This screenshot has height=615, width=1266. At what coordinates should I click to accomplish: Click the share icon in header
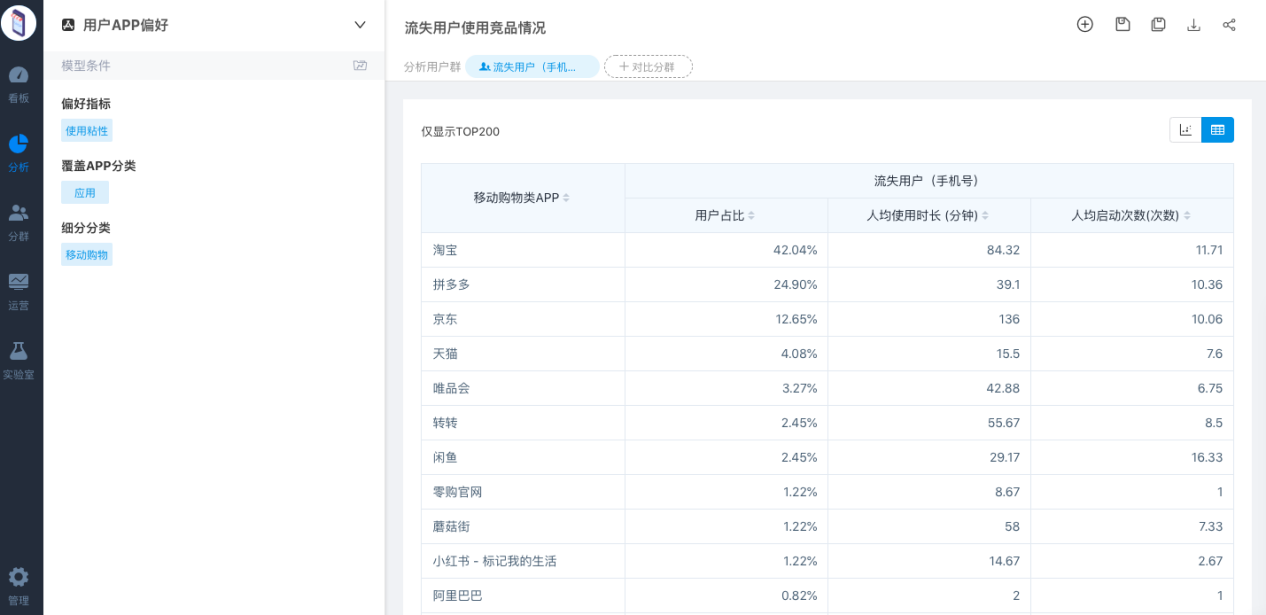tap(1229, 25)
